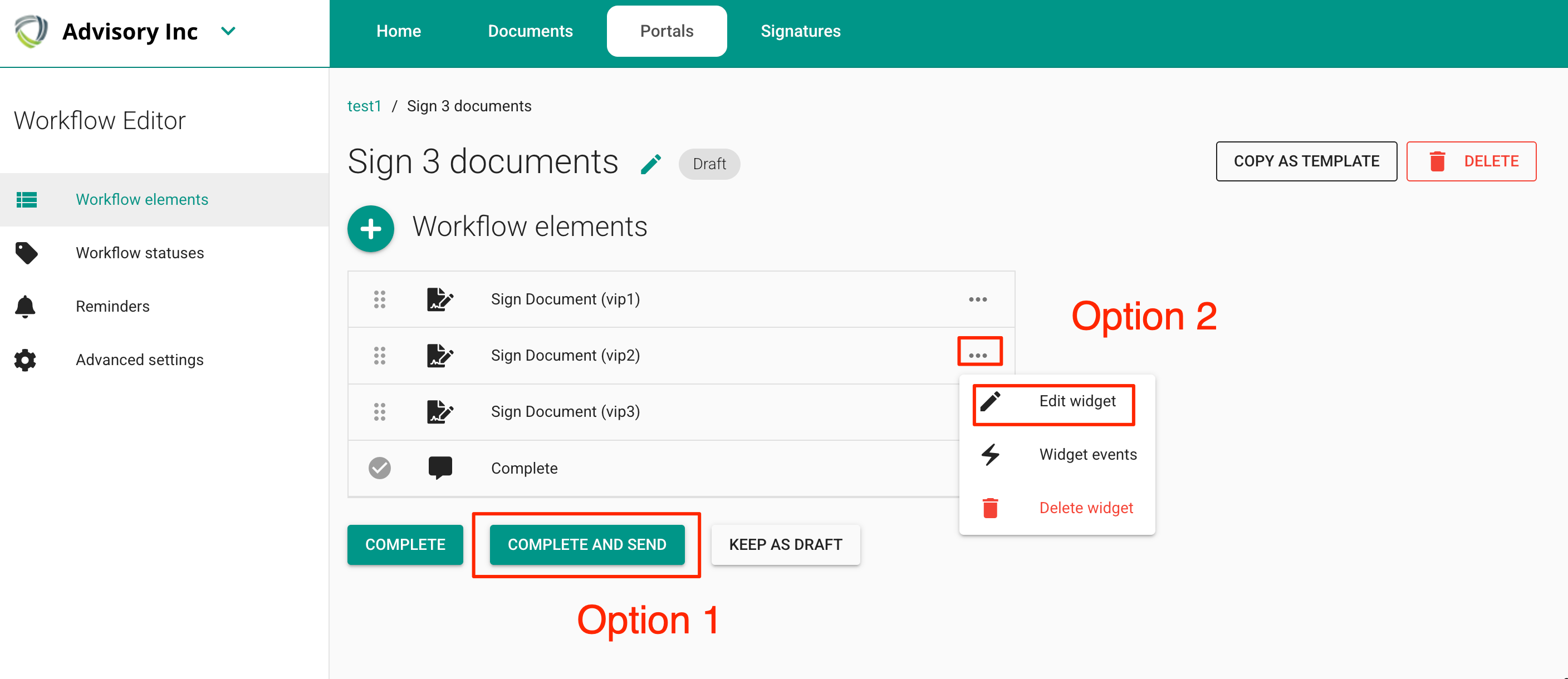Click the Advanced settings gear icon
Screen dimensions: 1568x679
25,360
